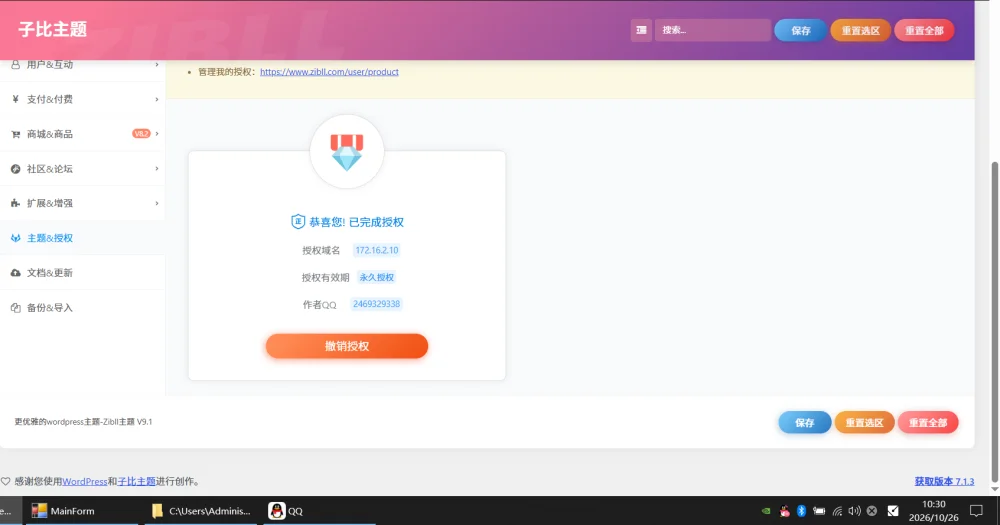Click the 永久授权 validity value
Screen dimensions: 1000x525
tap(377, 277)
